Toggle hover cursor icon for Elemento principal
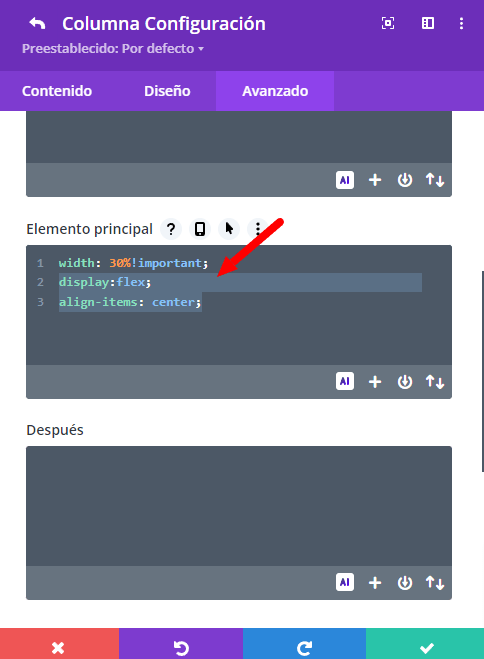484x659 pixels. 229,229
